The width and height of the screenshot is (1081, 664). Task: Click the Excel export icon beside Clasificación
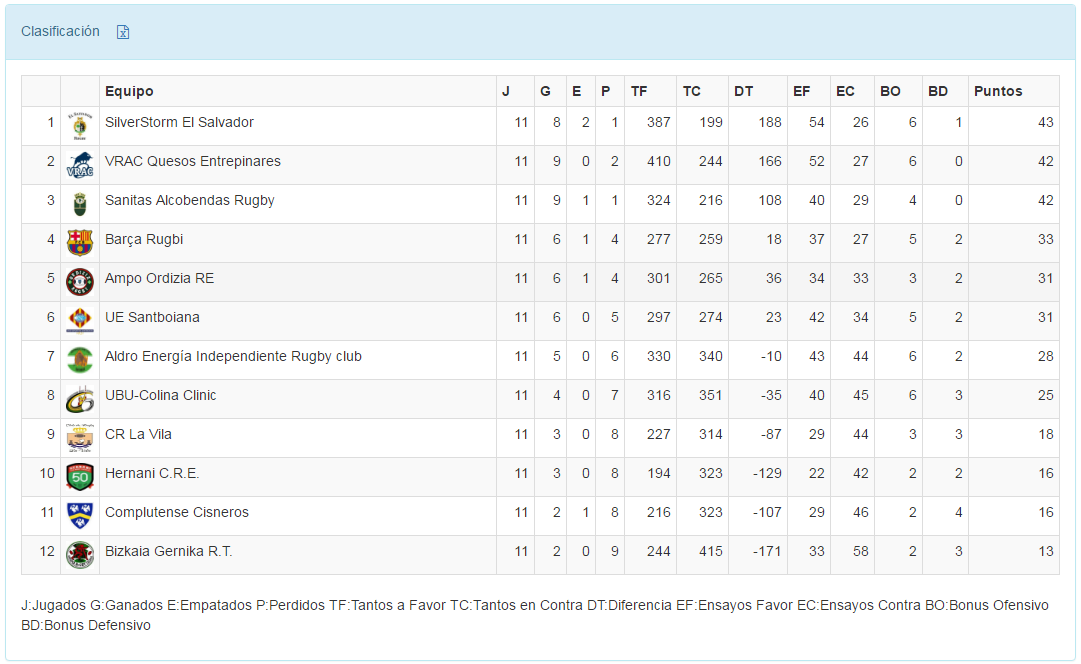click(123, 32)
